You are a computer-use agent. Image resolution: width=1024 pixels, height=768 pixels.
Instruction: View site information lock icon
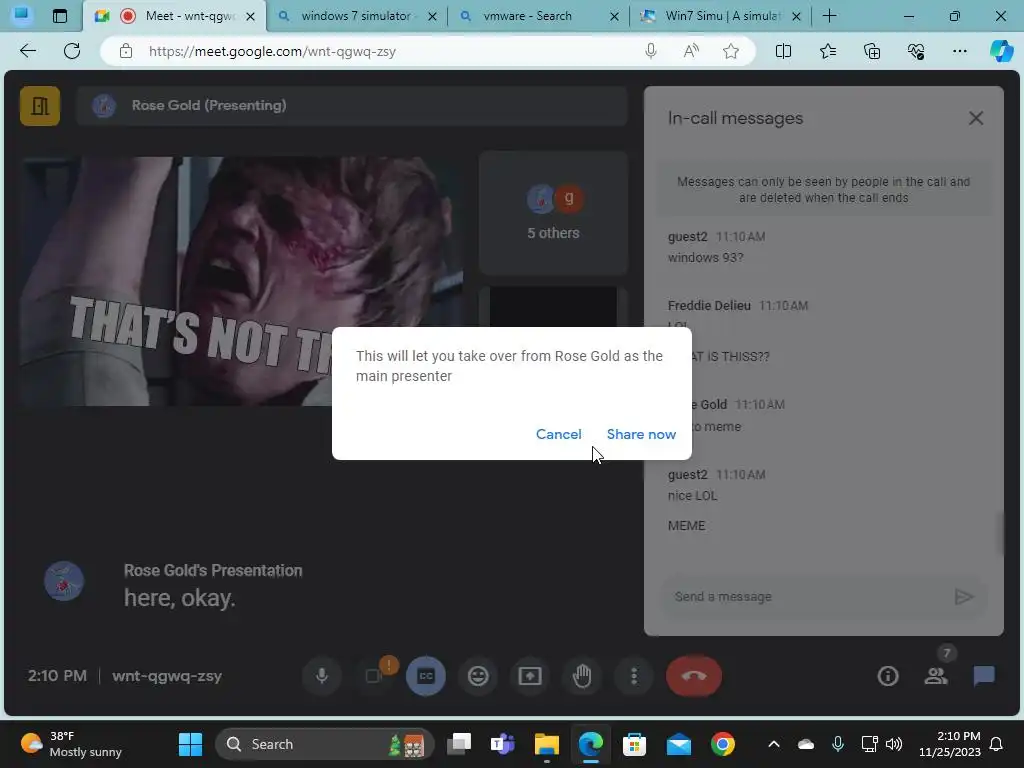pos(125,52)
